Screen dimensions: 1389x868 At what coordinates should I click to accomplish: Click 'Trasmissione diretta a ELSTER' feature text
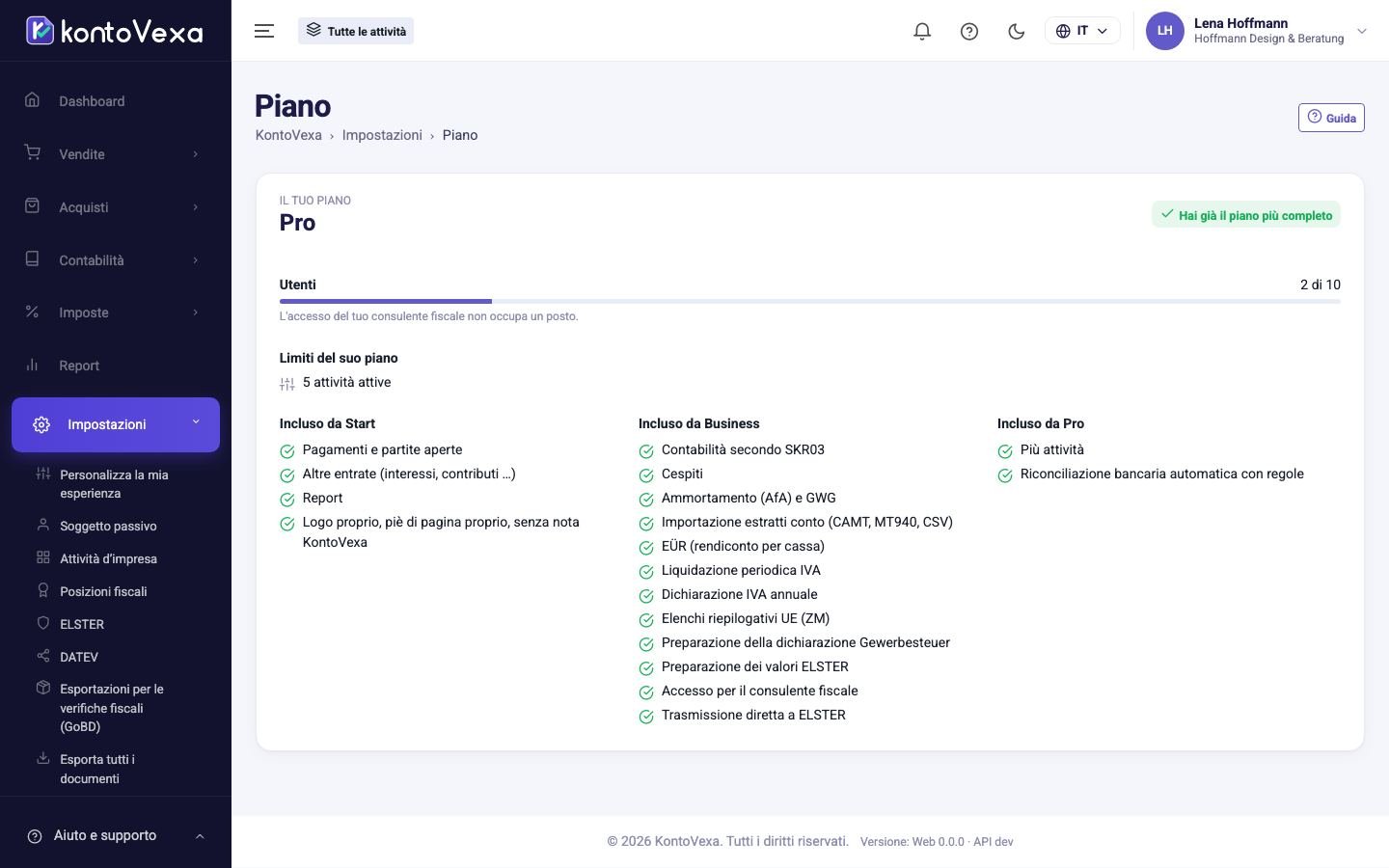click(x=753, y=715)
